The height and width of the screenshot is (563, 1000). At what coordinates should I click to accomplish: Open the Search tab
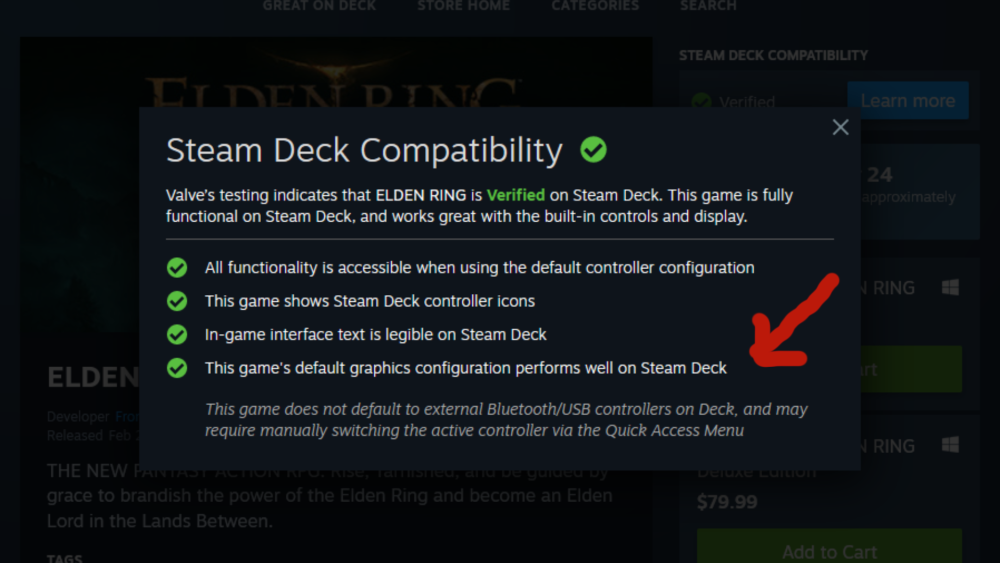708,6
